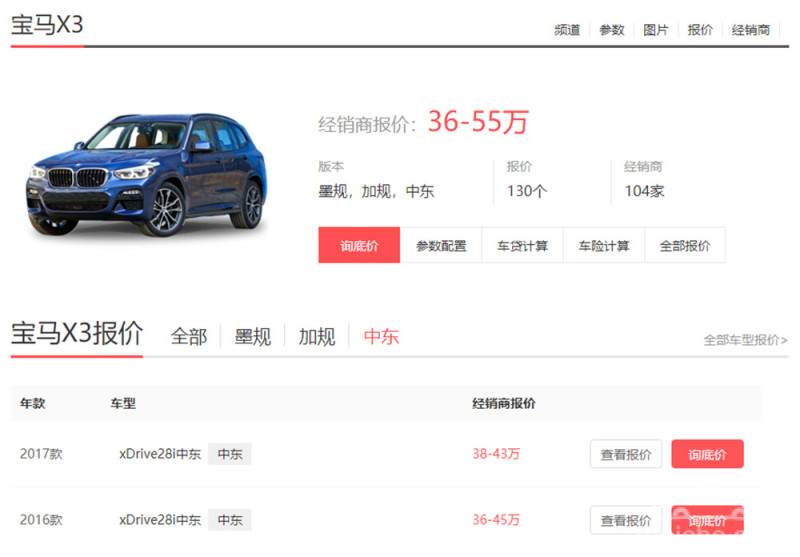Select the 全部 tab in 宝马X3报价

(189, 337)
